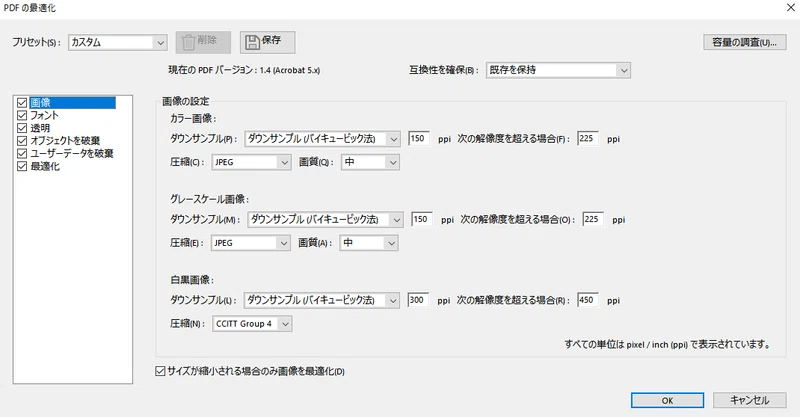Click the キャンセル button
This screenshot has height=417, width=800.
click(749, 400)
